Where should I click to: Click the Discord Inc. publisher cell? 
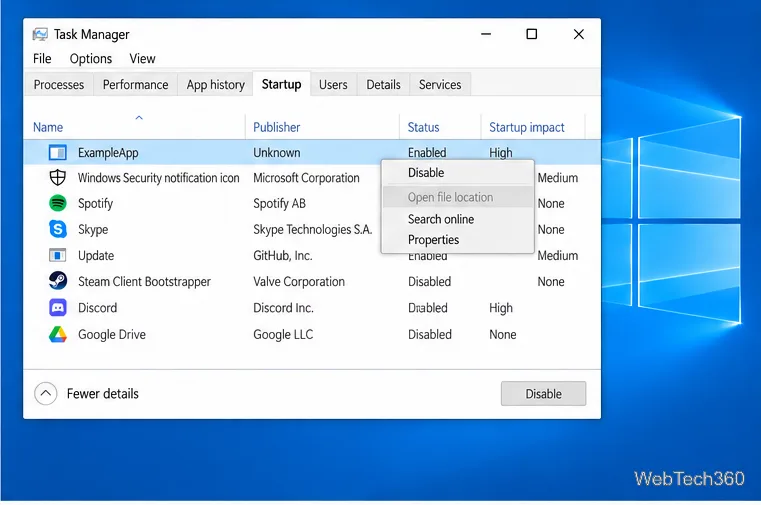283,308
